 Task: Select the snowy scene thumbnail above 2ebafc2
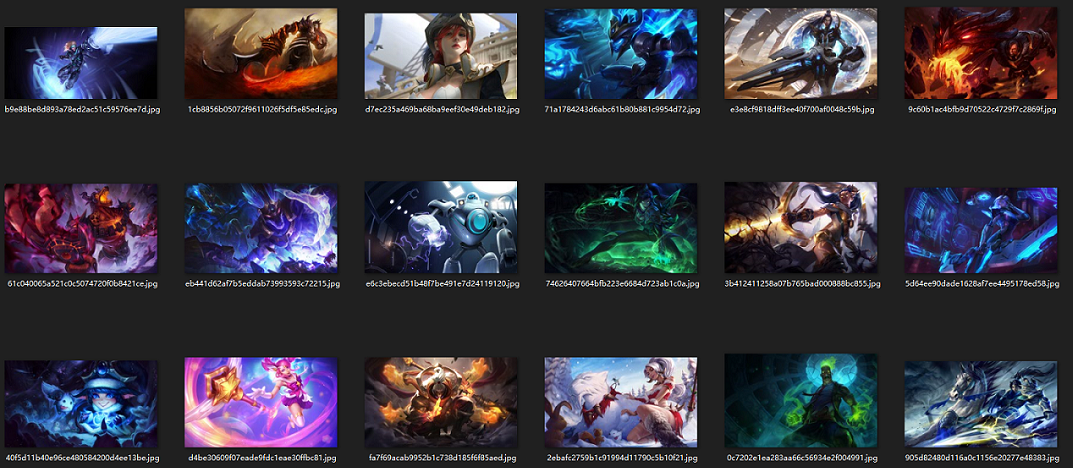tap(621, 402)
